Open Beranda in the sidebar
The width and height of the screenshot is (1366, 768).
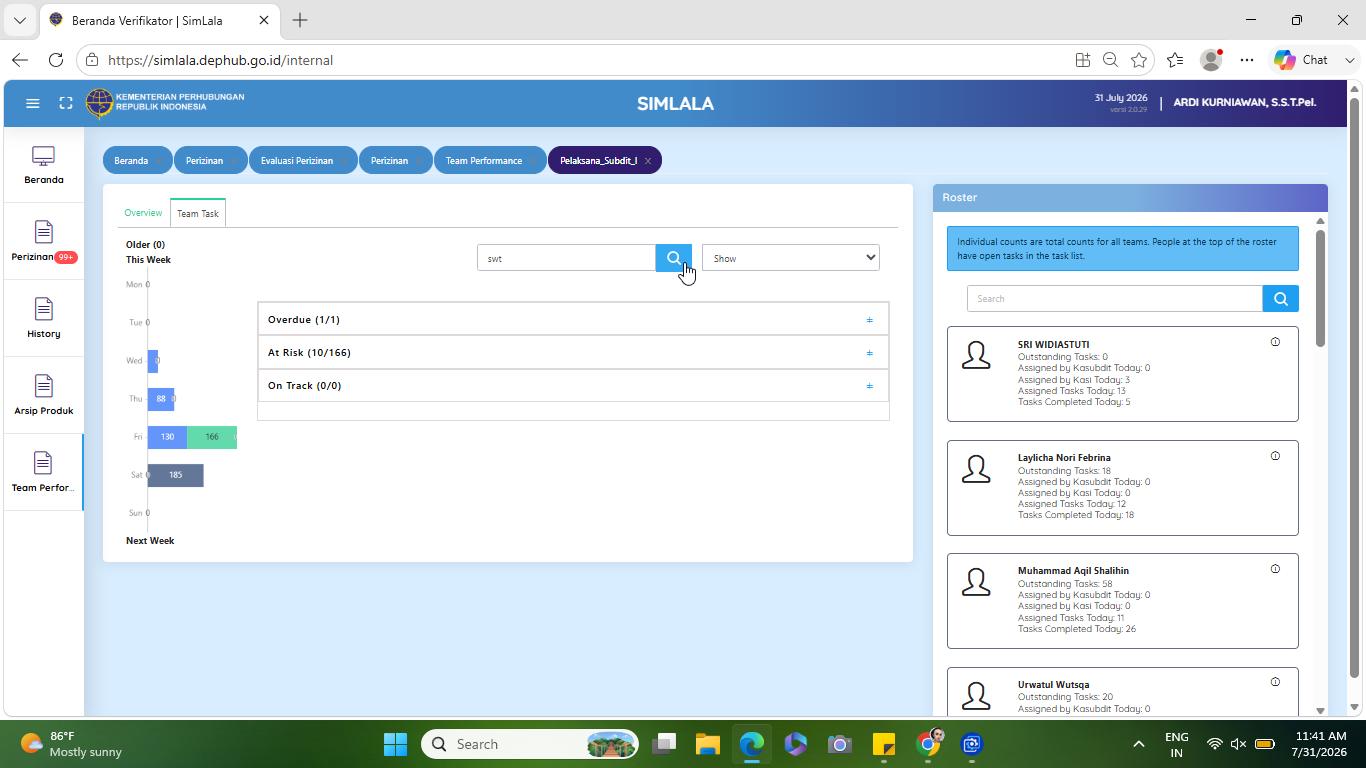point(43,166)
